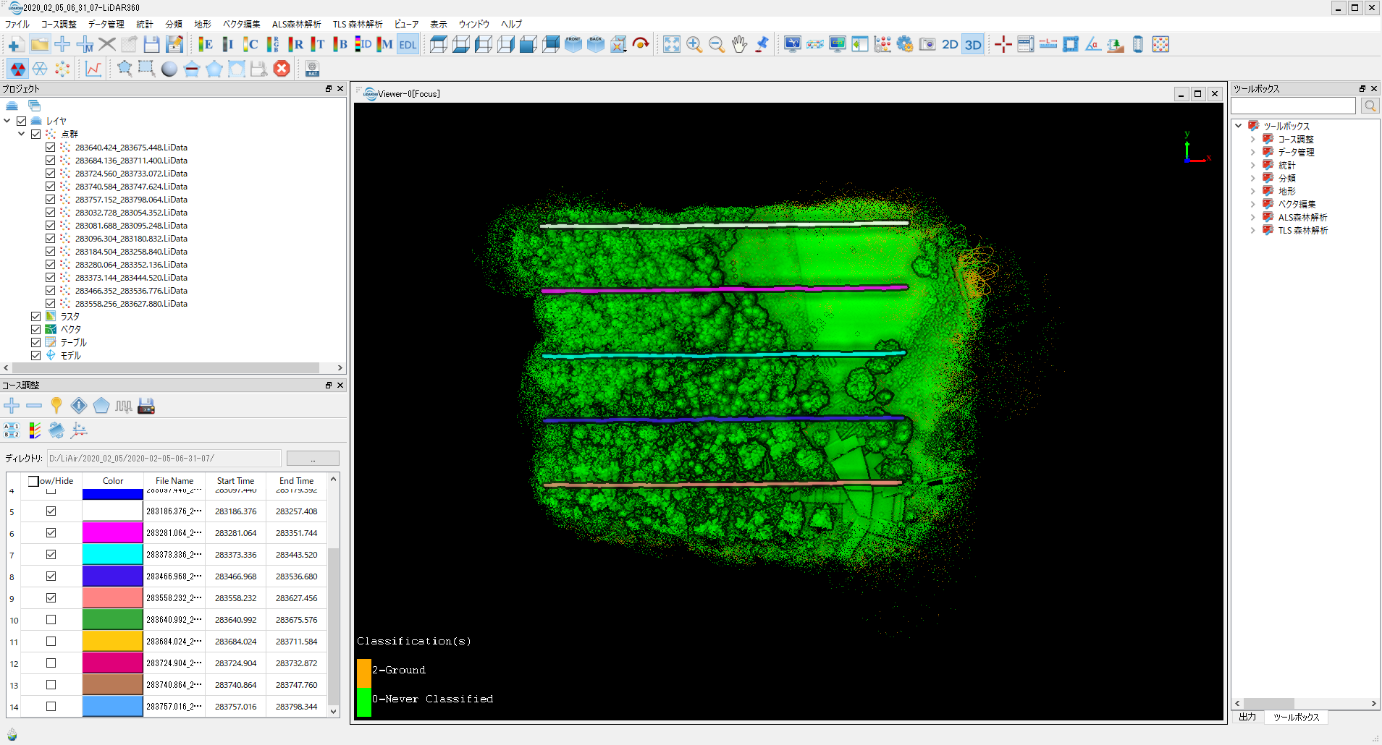Screen dimensions: 1382x745
Task: Click the red rotate arrow view icon
Action: pos(641,44)
